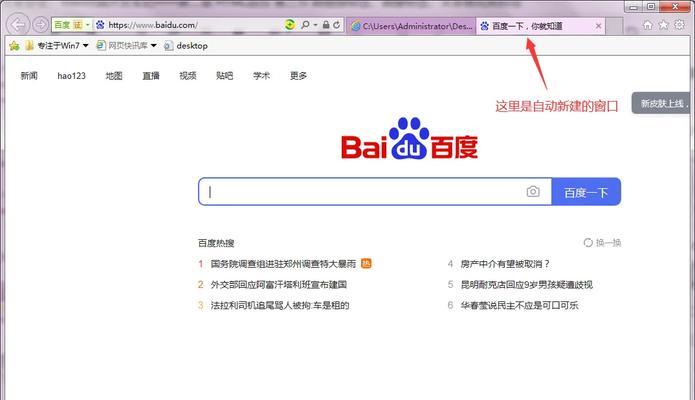Click the add to favorites bar star icon
695x400 pixels.
[14, 45]
